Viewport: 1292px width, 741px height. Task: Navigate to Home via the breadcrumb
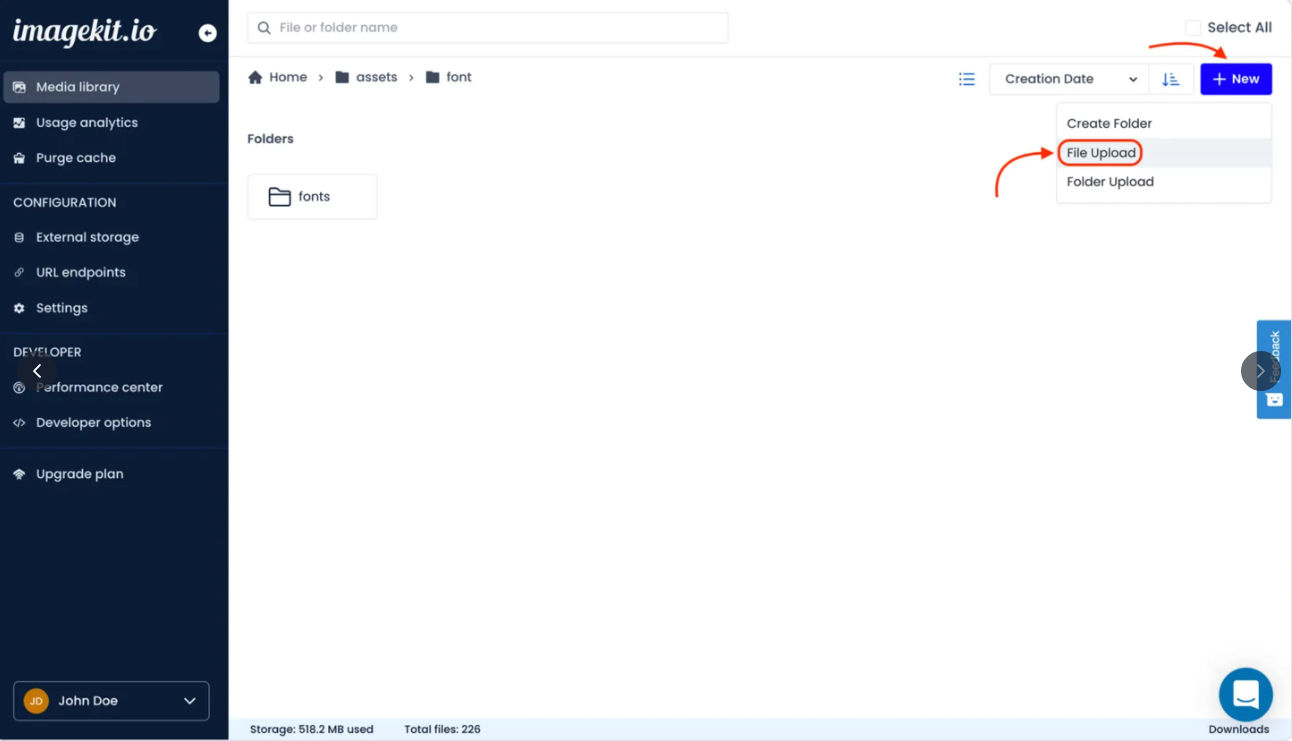(287, 76)
